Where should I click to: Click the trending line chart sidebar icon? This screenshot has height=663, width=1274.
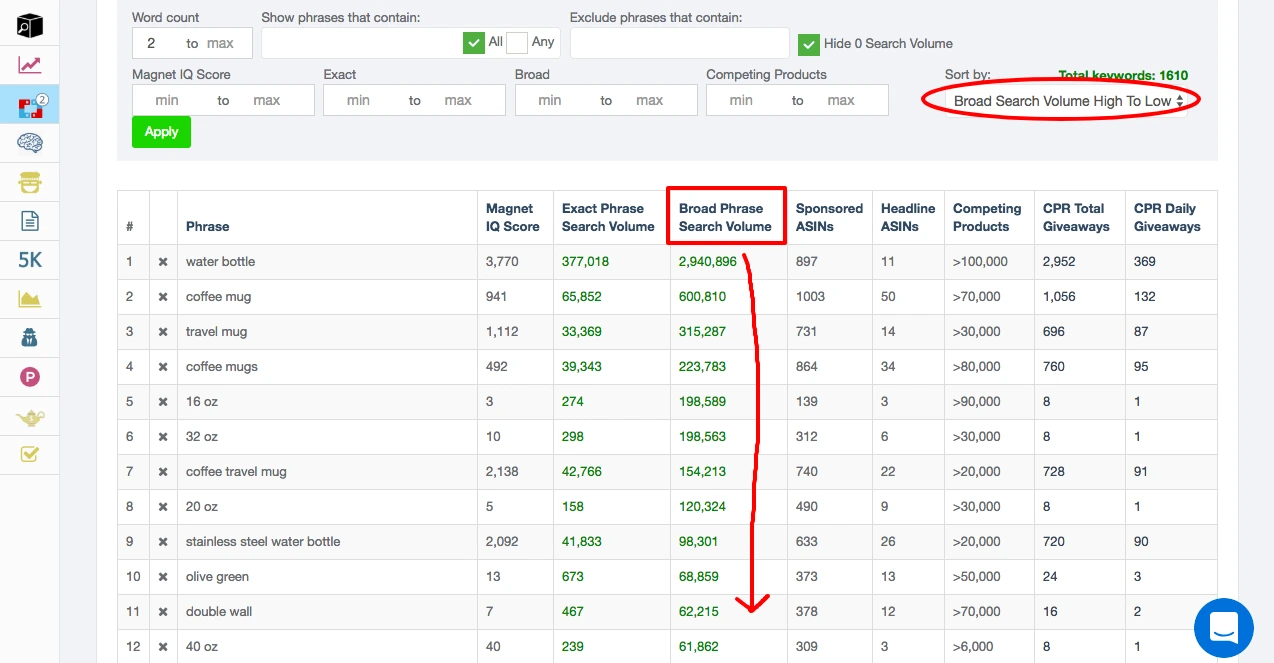point(30,65)
